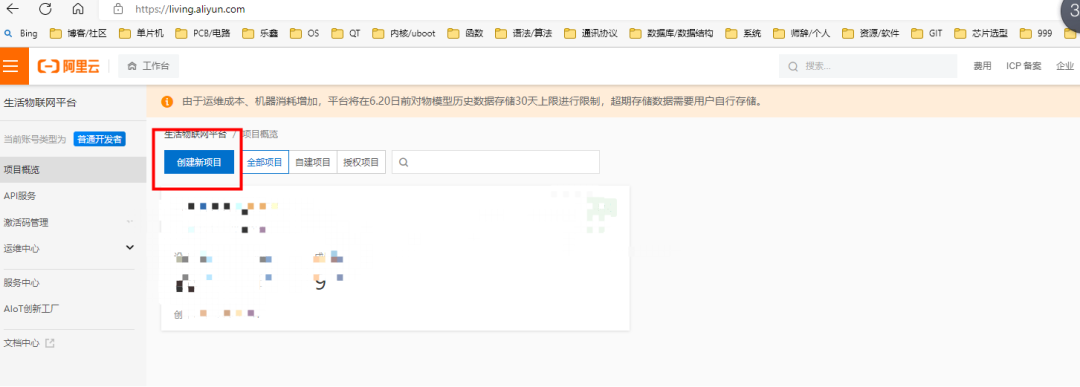The height and width of the screenshot is (387, 1080).
Task: Click the project search input box
Action: coord(496,162)
